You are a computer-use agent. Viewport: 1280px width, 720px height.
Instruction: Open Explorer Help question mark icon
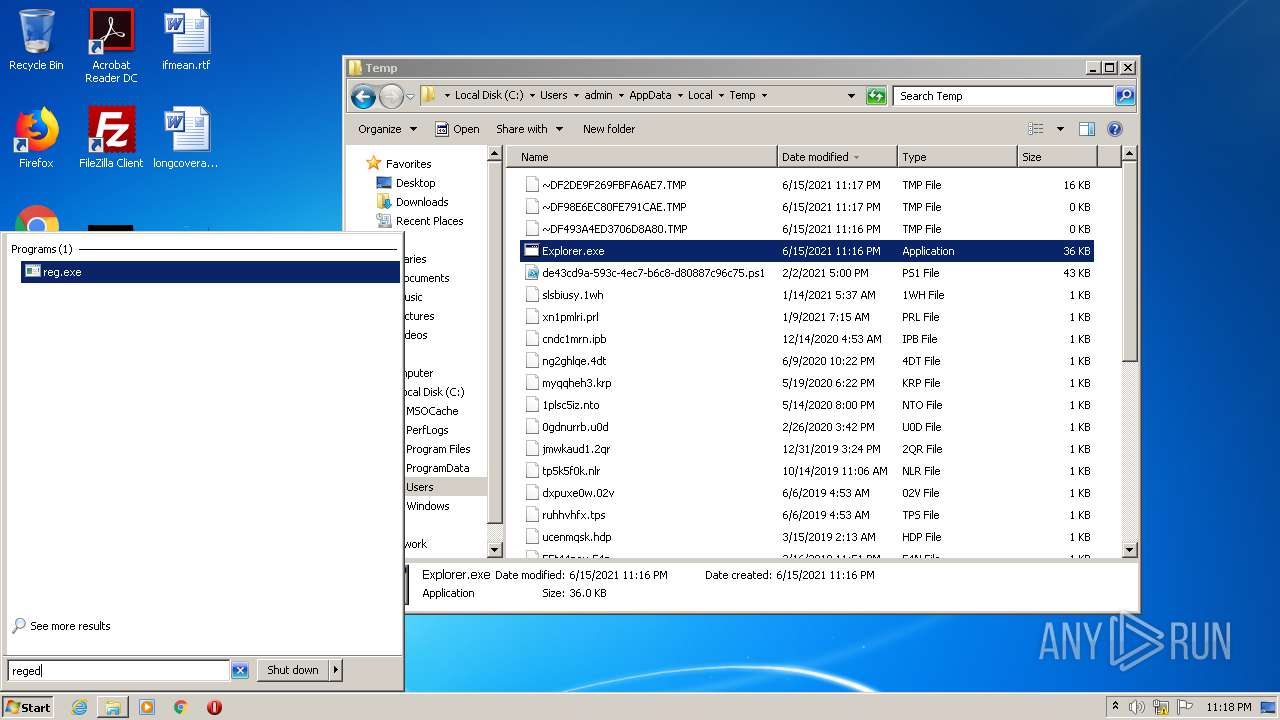coord(1115,129)
